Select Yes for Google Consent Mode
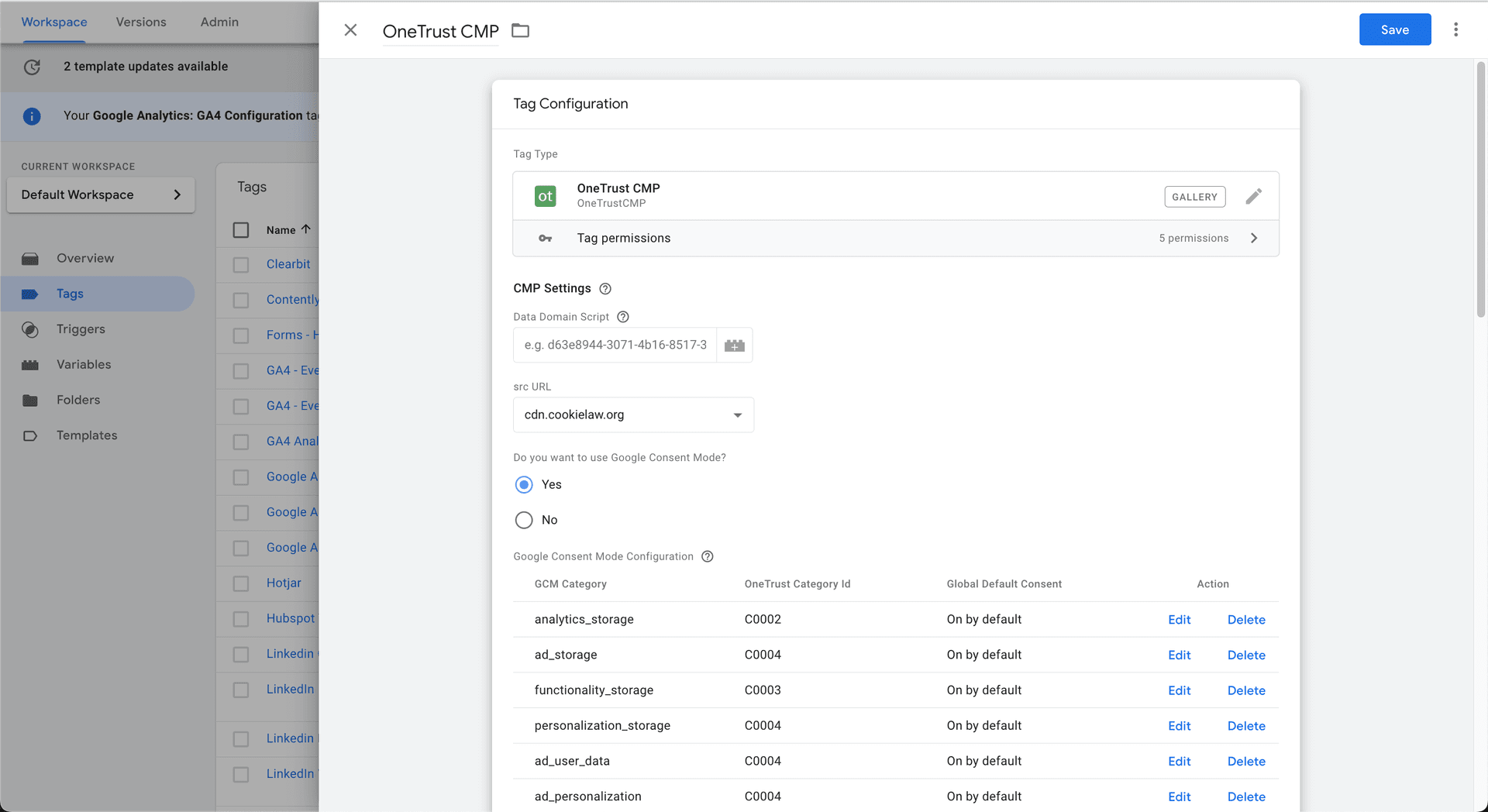Image resolution: width=1488 pixels, height=812 pixels. [x=524, y=485]
